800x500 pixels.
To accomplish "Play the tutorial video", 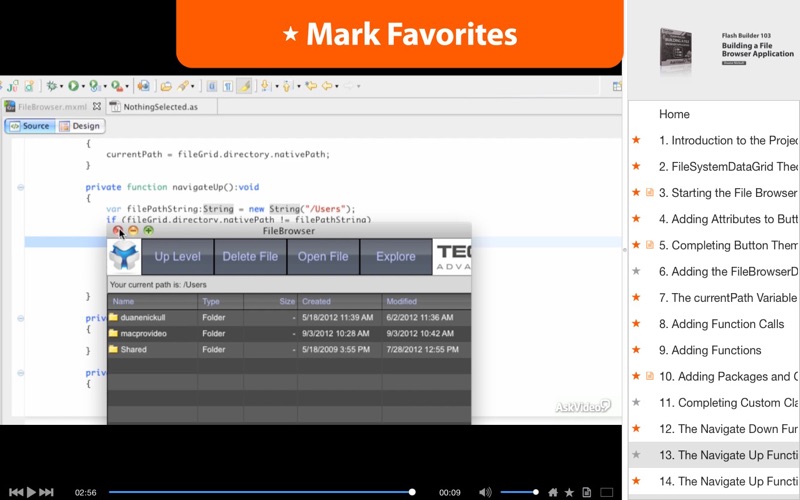I will point(31,492).
